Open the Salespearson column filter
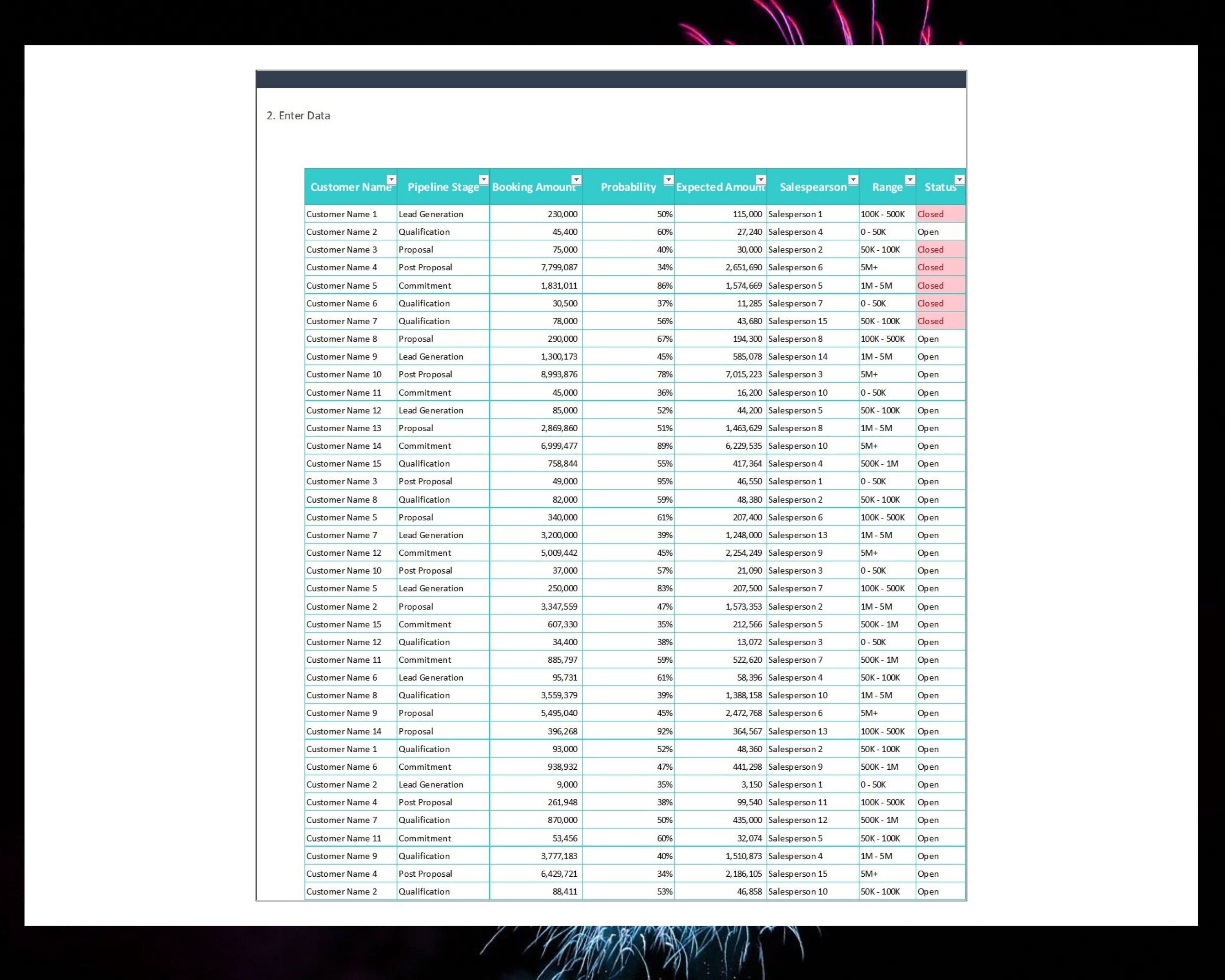Image resolution: width=1225 pixels, height=980 pixels. 853,179
